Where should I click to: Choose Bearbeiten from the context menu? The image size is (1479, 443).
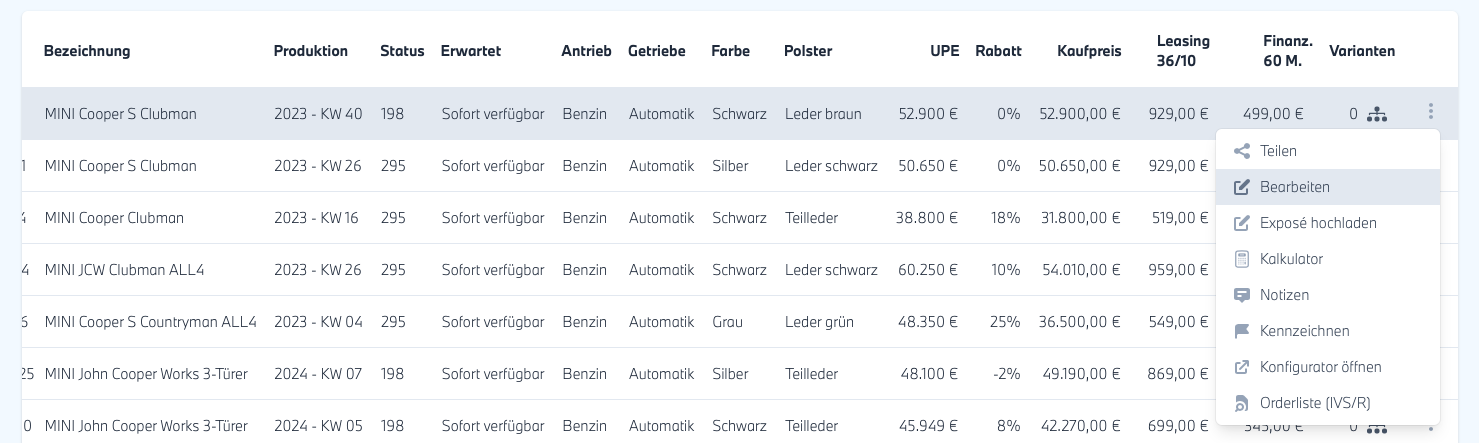[1294, 187]
